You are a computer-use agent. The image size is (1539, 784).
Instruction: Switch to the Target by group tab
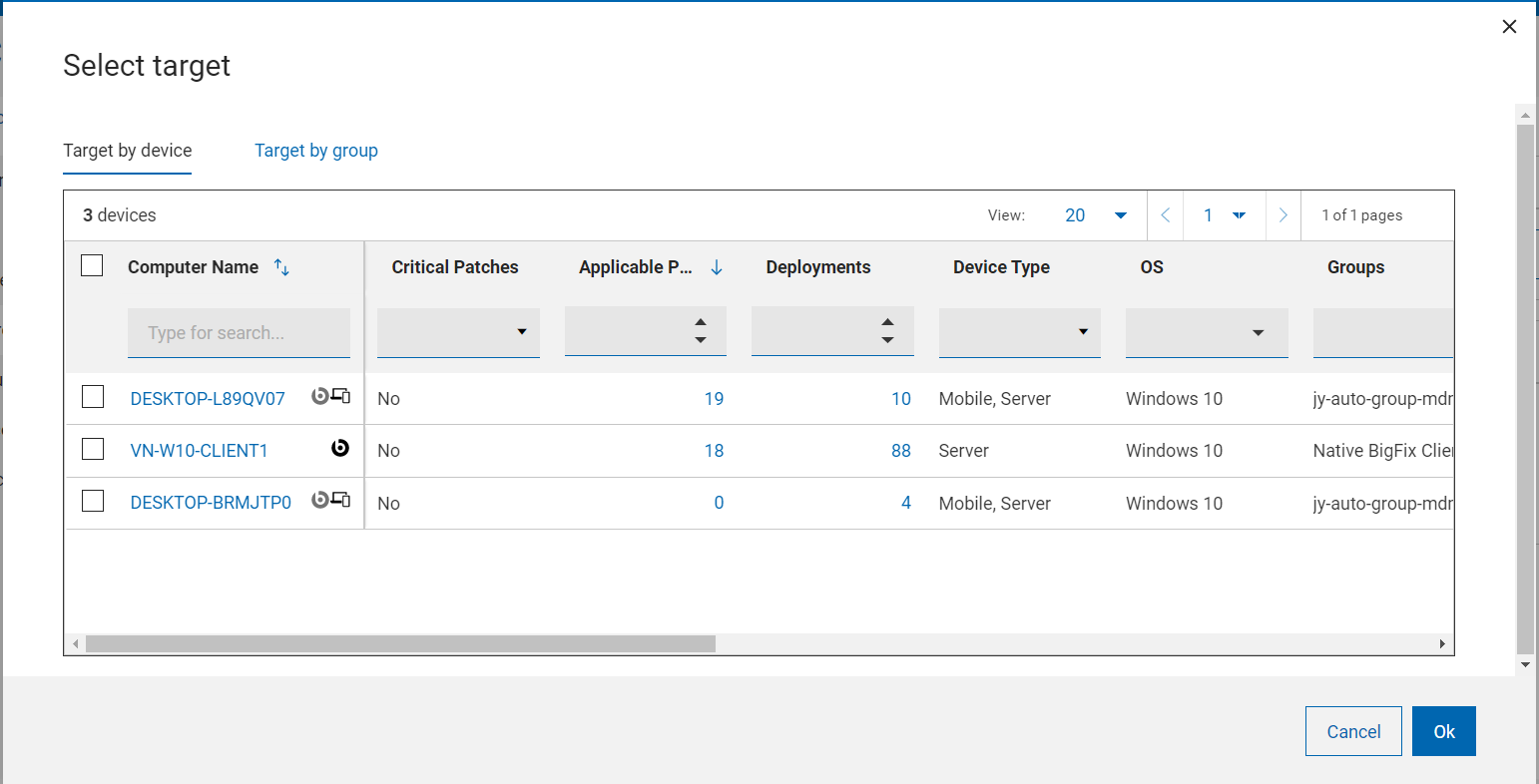[316, 151]
